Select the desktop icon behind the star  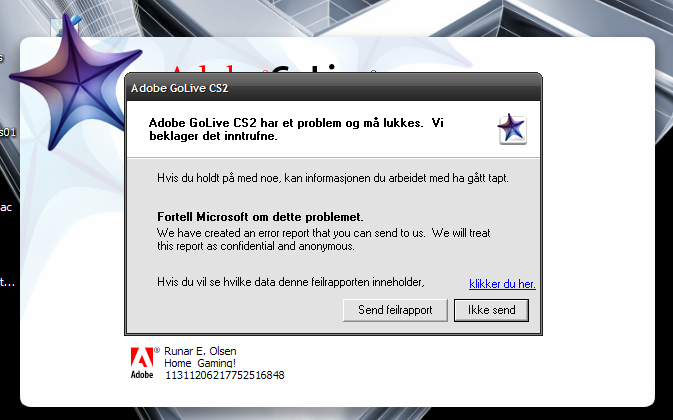[x=65, y=26]
